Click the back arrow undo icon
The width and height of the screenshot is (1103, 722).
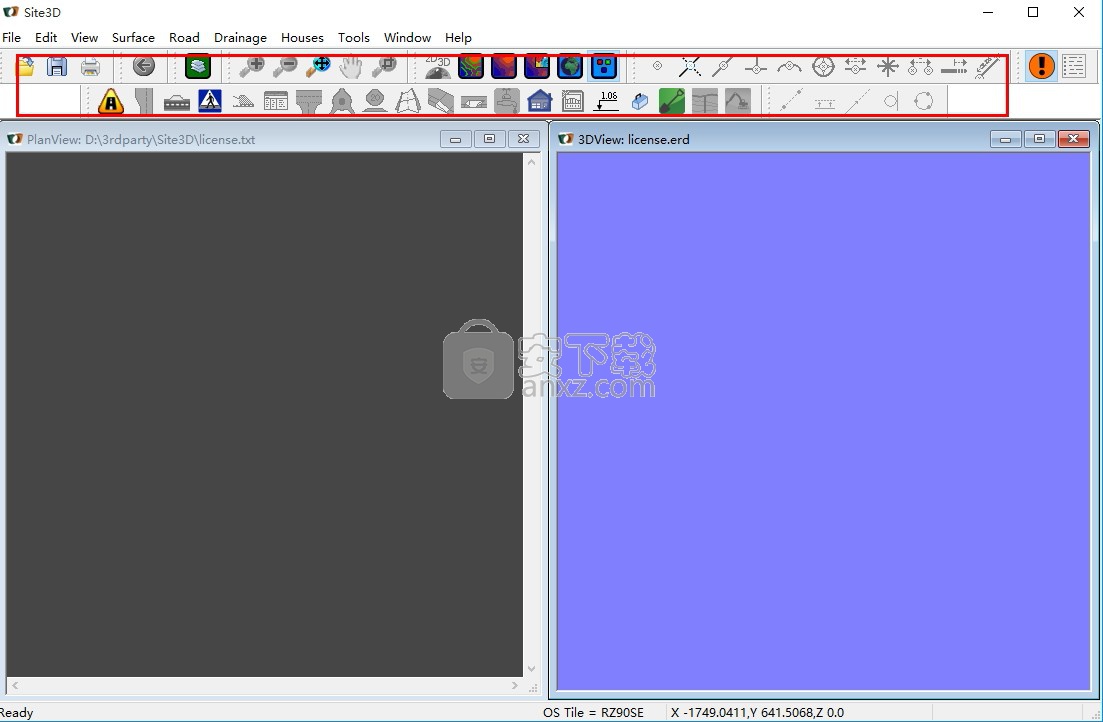[144, 67]
